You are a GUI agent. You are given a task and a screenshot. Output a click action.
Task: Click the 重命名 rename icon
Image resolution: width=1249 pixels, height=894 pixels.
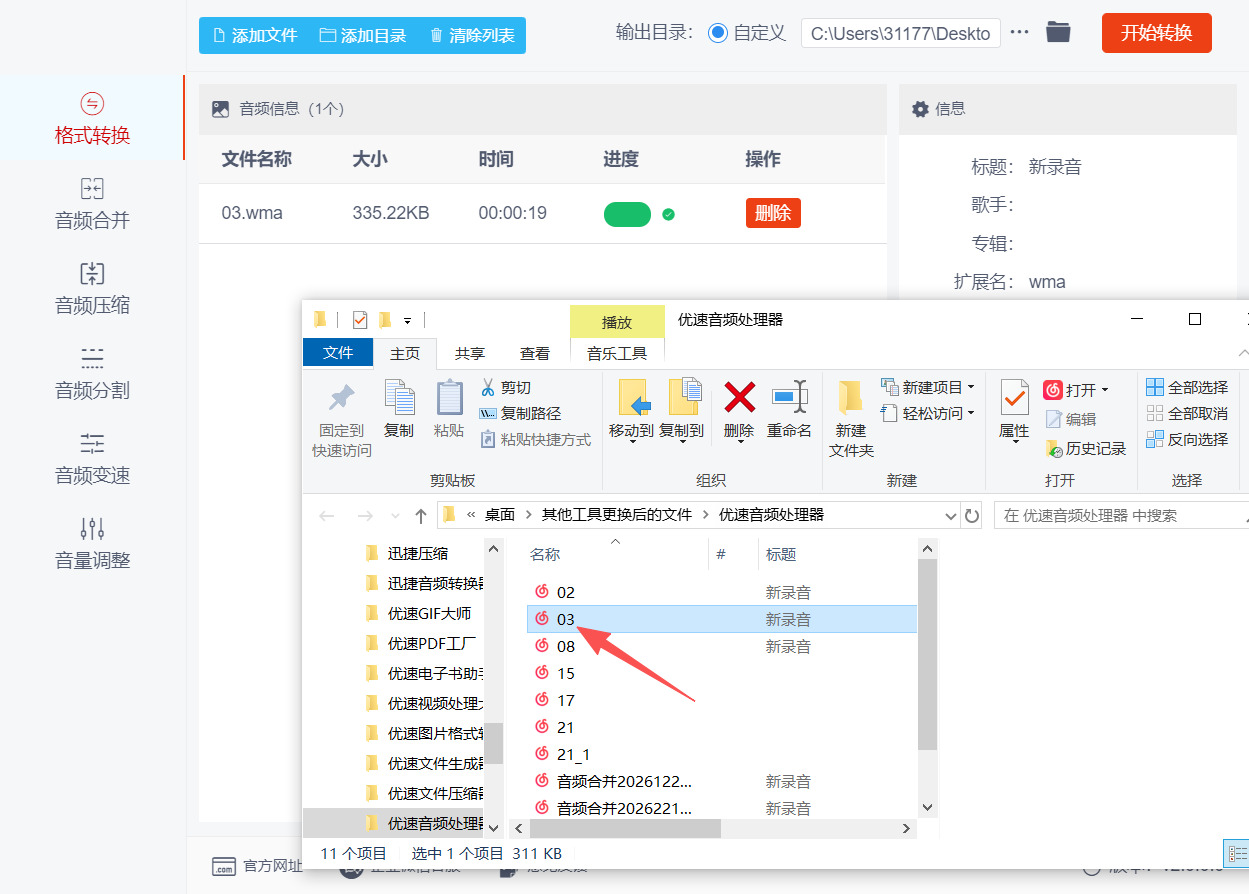click(789, 398)
